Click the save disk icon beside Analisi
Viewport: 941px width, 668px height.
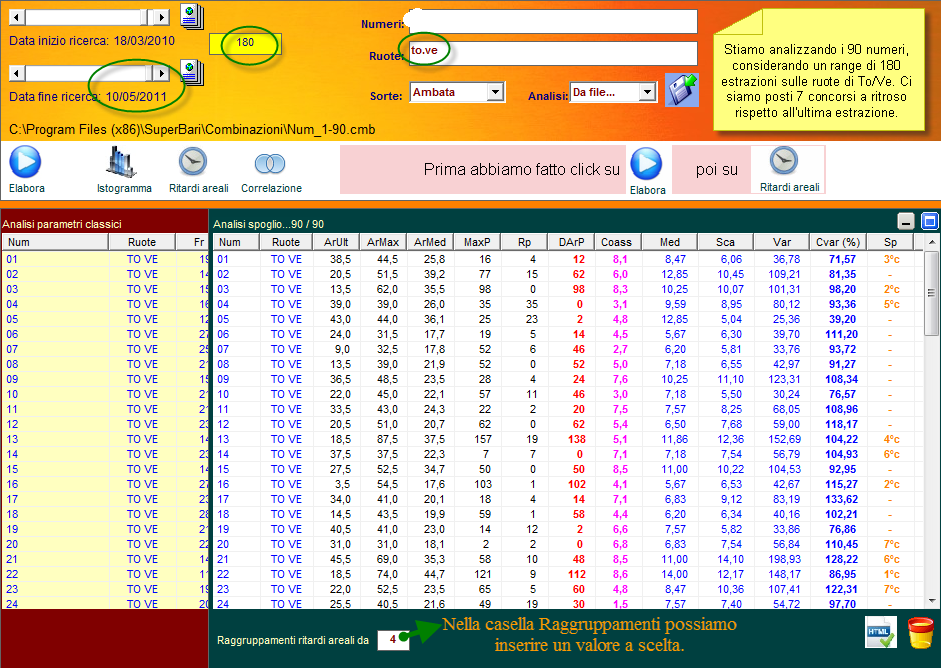(x=682, y=91)
